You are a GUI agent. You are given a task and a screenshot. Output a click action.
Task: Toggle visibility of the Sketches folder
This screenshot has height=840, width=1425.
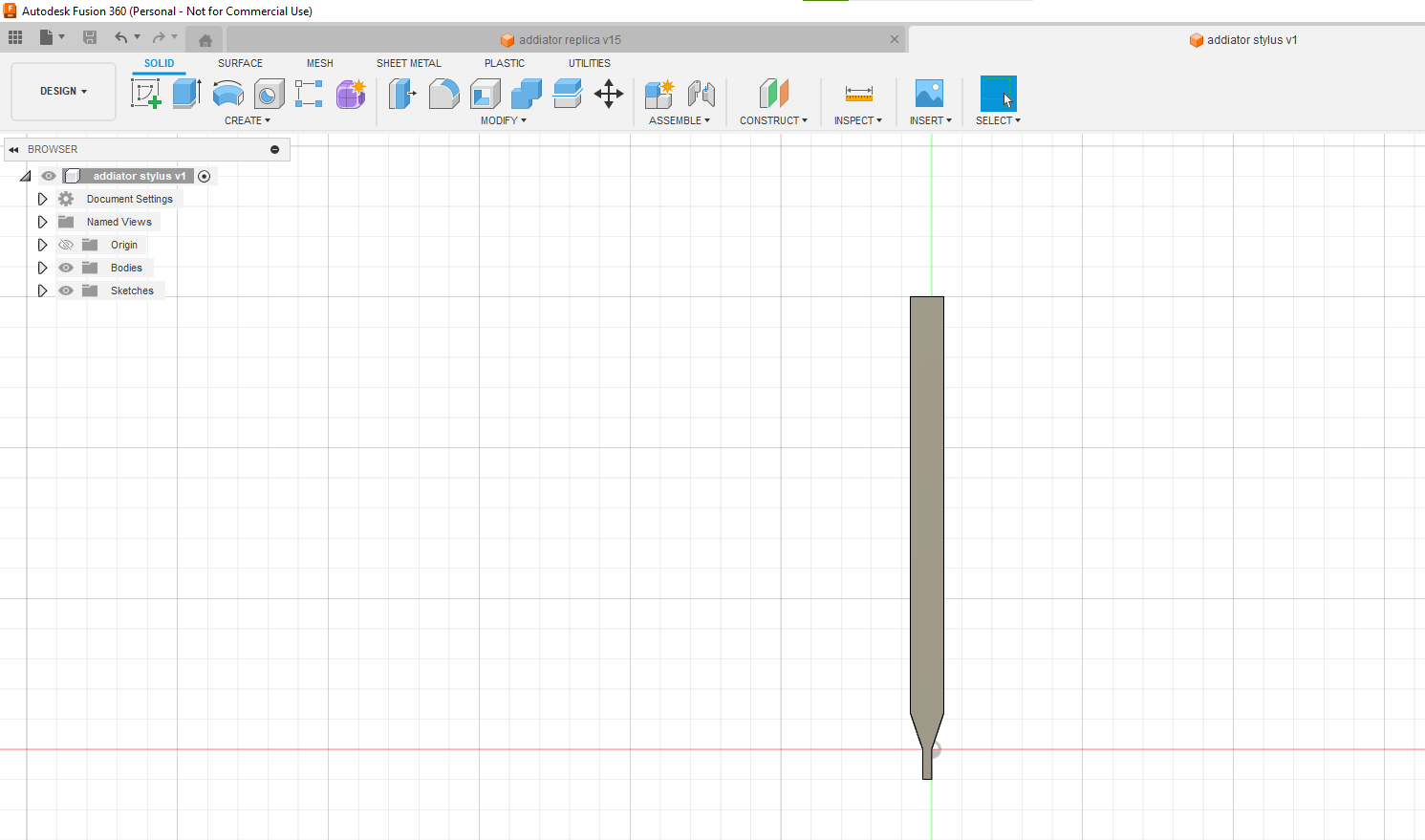(65, 291)
